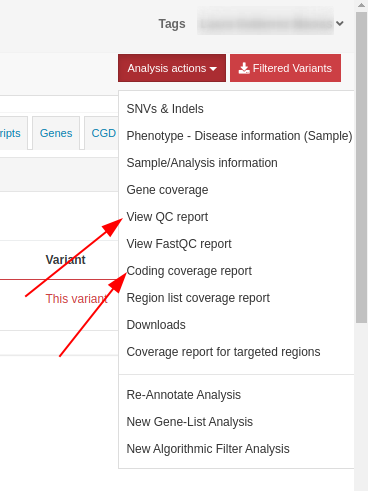
Task: Expand the Tags dropdown chevron
Action: (x=339, y=23)
